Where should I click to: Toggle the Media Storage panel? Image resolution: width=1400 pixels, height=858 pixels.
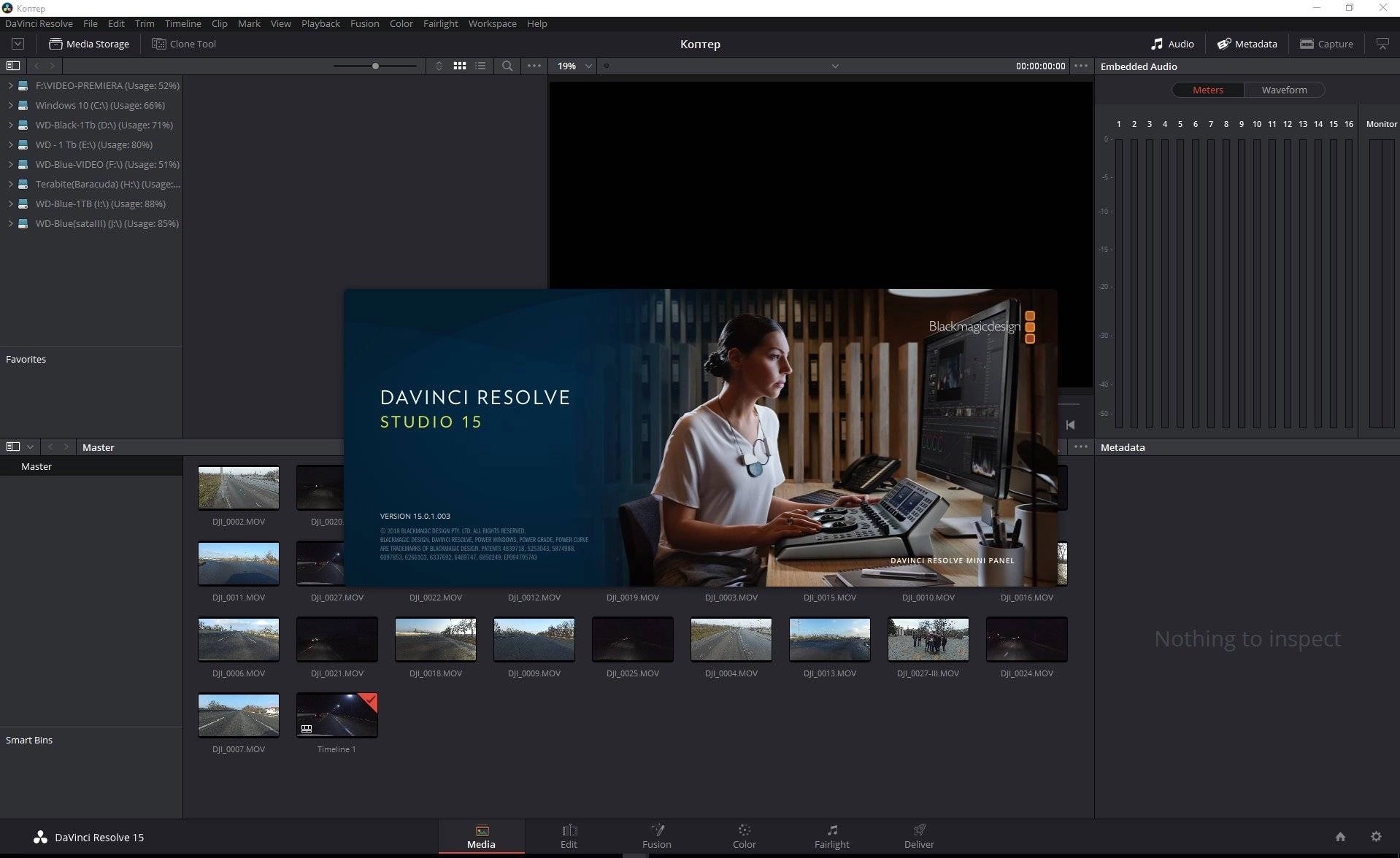pos(88,44)
